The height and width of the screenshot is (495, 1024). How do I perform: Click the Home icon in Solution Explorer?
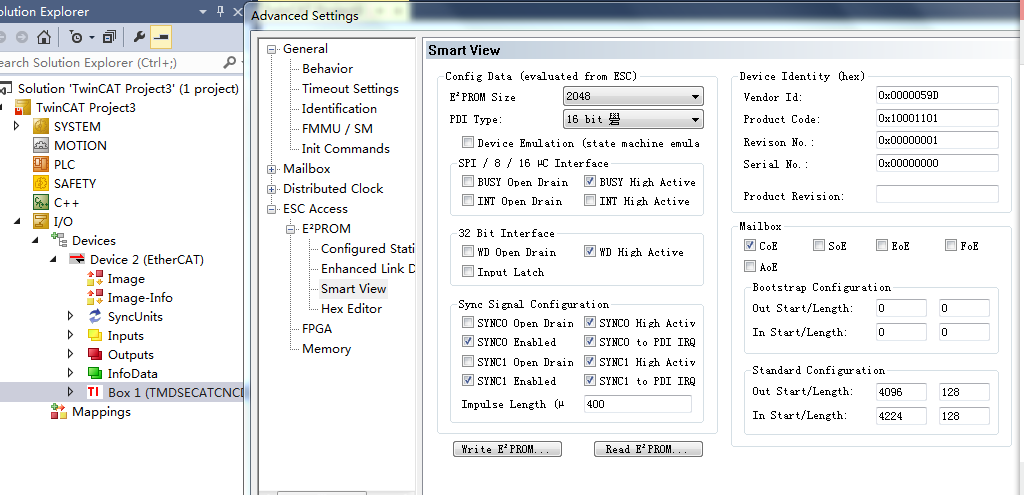tap(44, 37)
